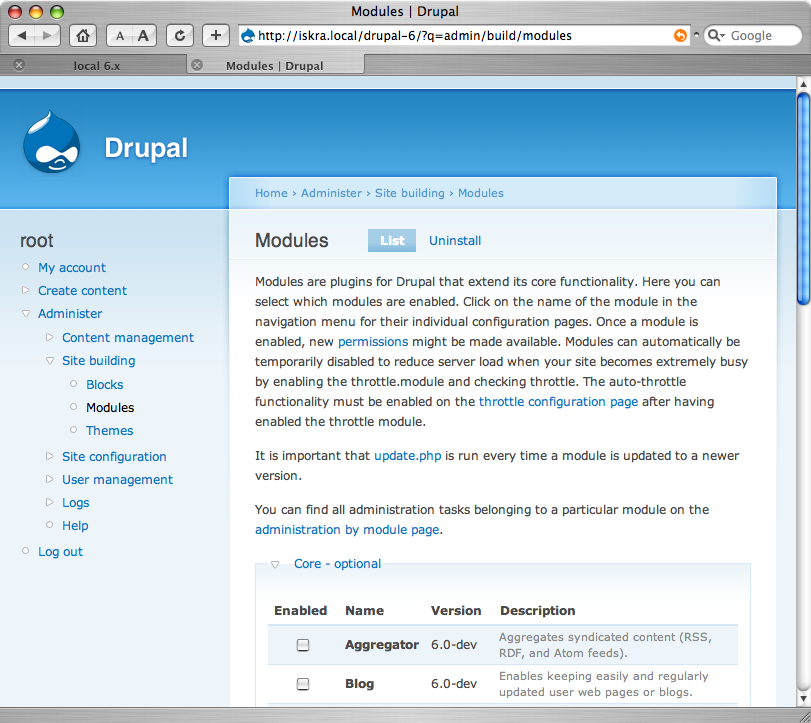Image resolution: width=811 pixels, height=723 pixels.
Task: Enable the Aggregator module checkbox
Action: [x=303, y=645]
